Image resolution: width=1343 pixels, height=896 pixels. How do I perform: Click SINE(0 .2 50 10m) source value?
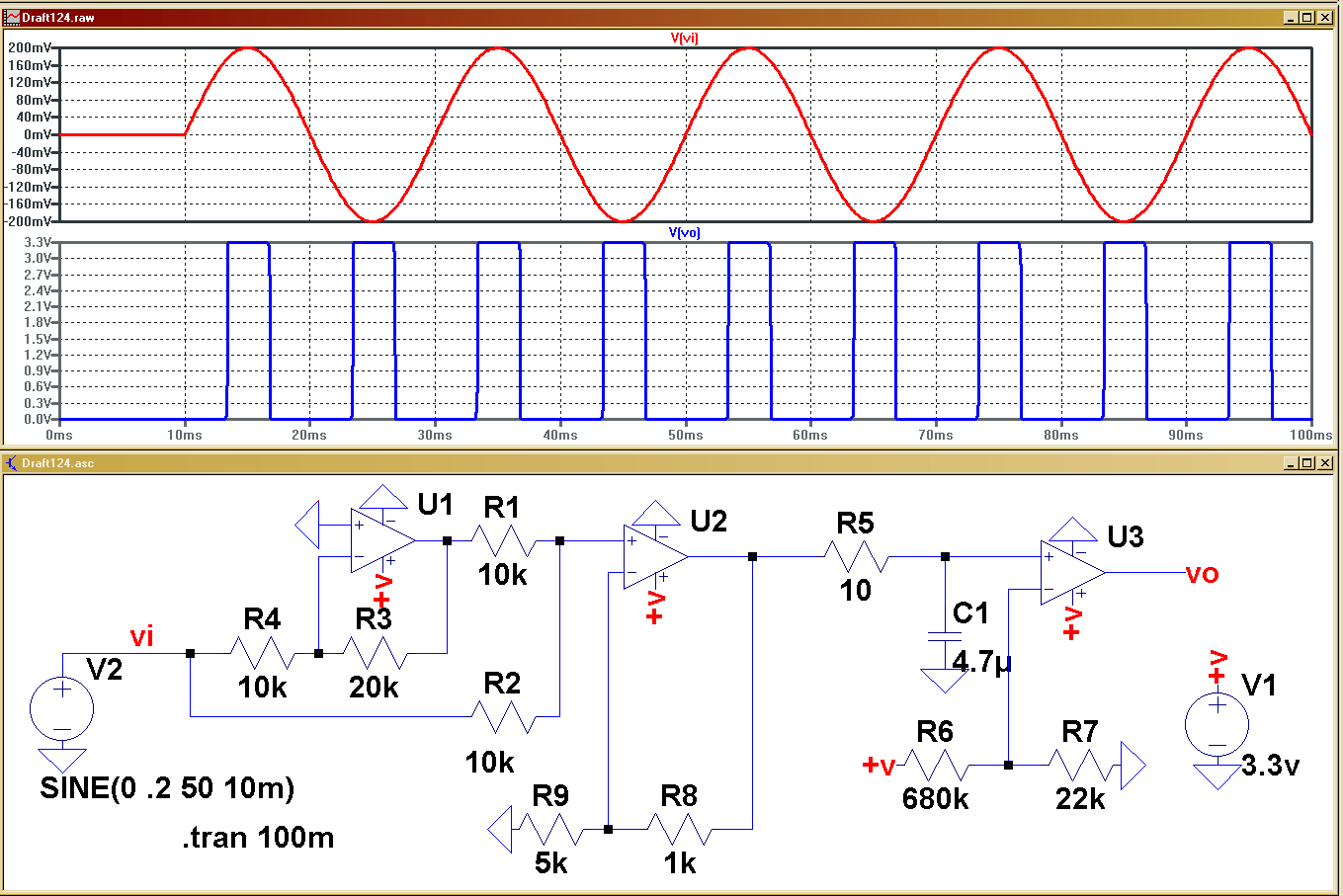click(x=167, y=788)
